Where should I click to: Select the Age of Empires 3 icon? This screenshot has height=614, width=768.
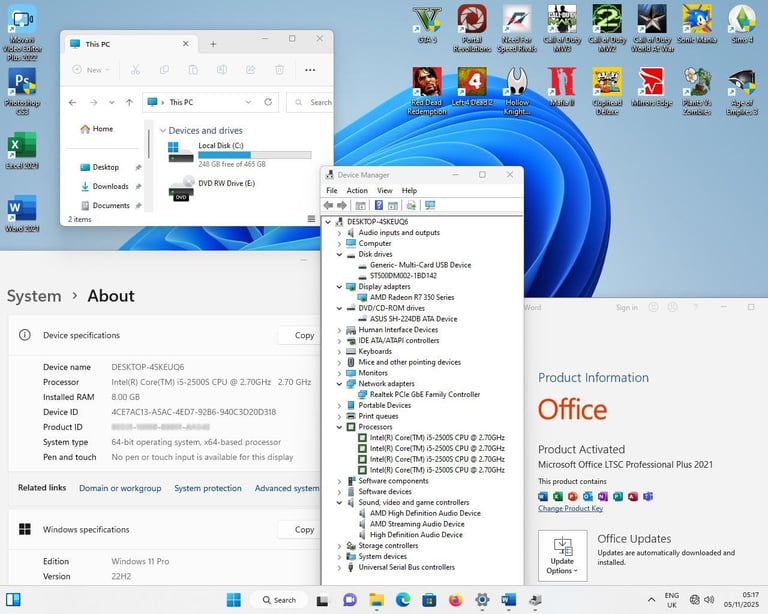coord(742,92)
